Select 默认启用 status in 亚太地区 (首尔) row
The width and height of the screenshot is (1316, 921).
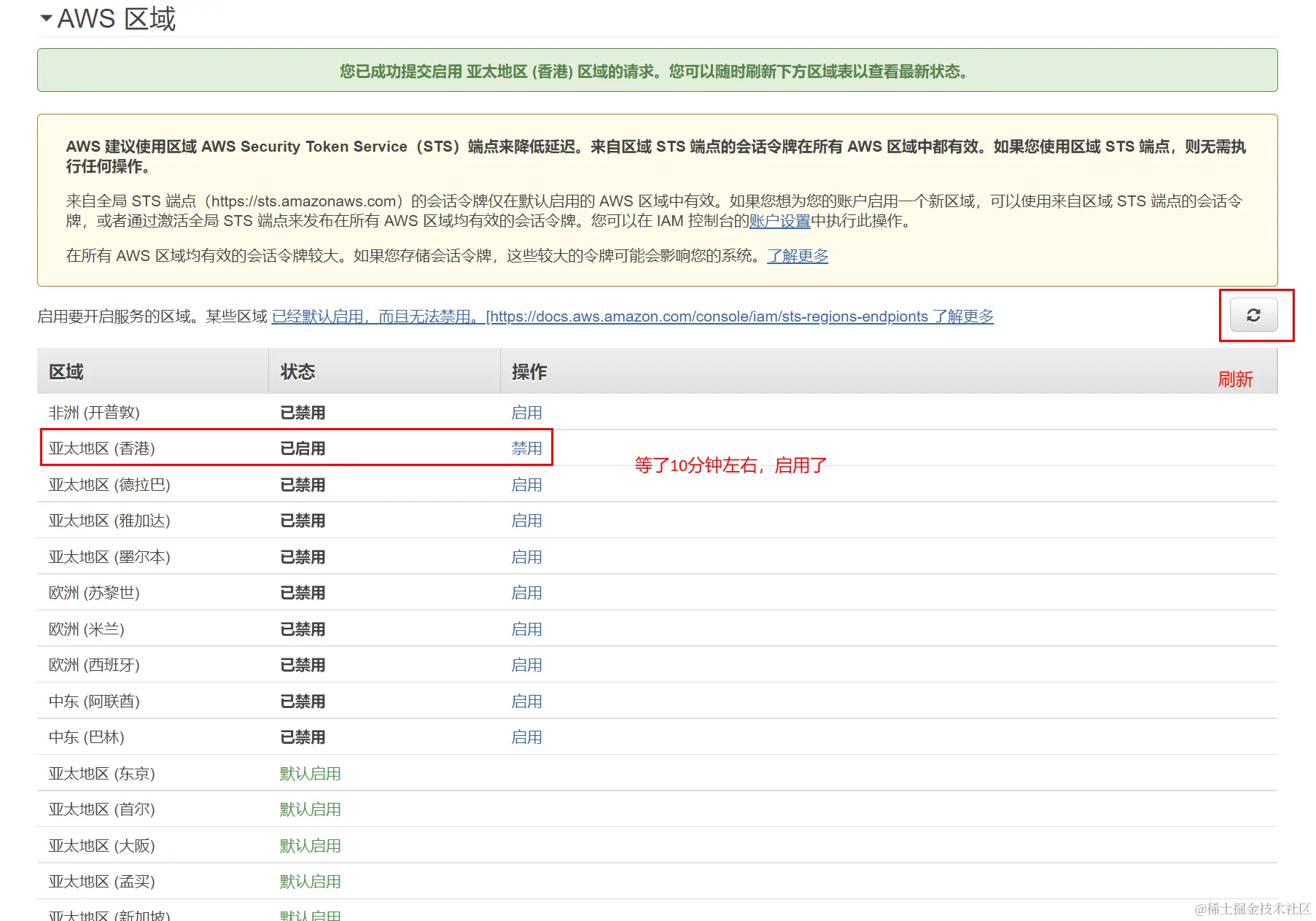[311, 809]
